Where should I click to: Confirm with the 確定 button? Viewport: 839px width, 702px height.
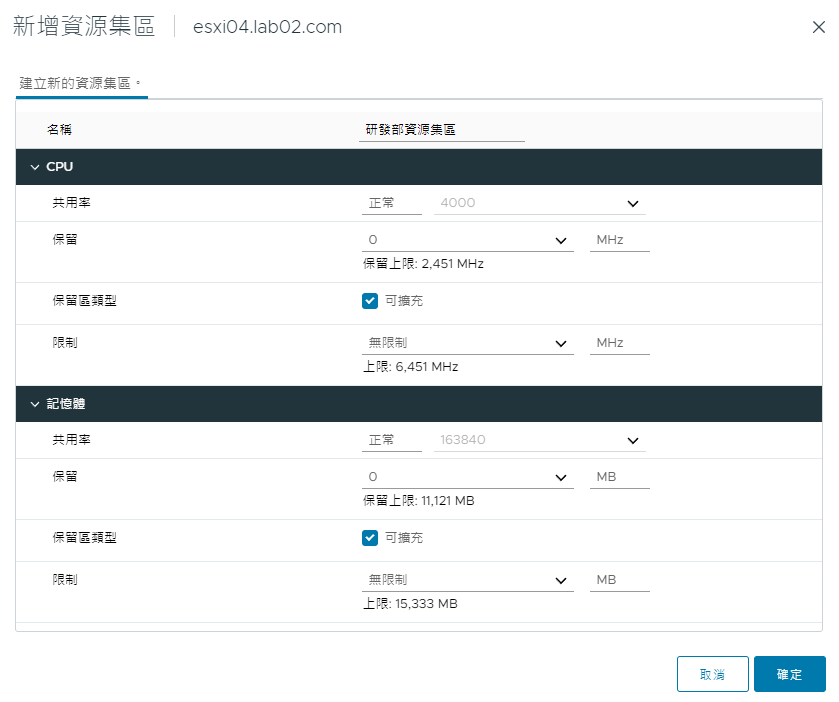point(789,674)
